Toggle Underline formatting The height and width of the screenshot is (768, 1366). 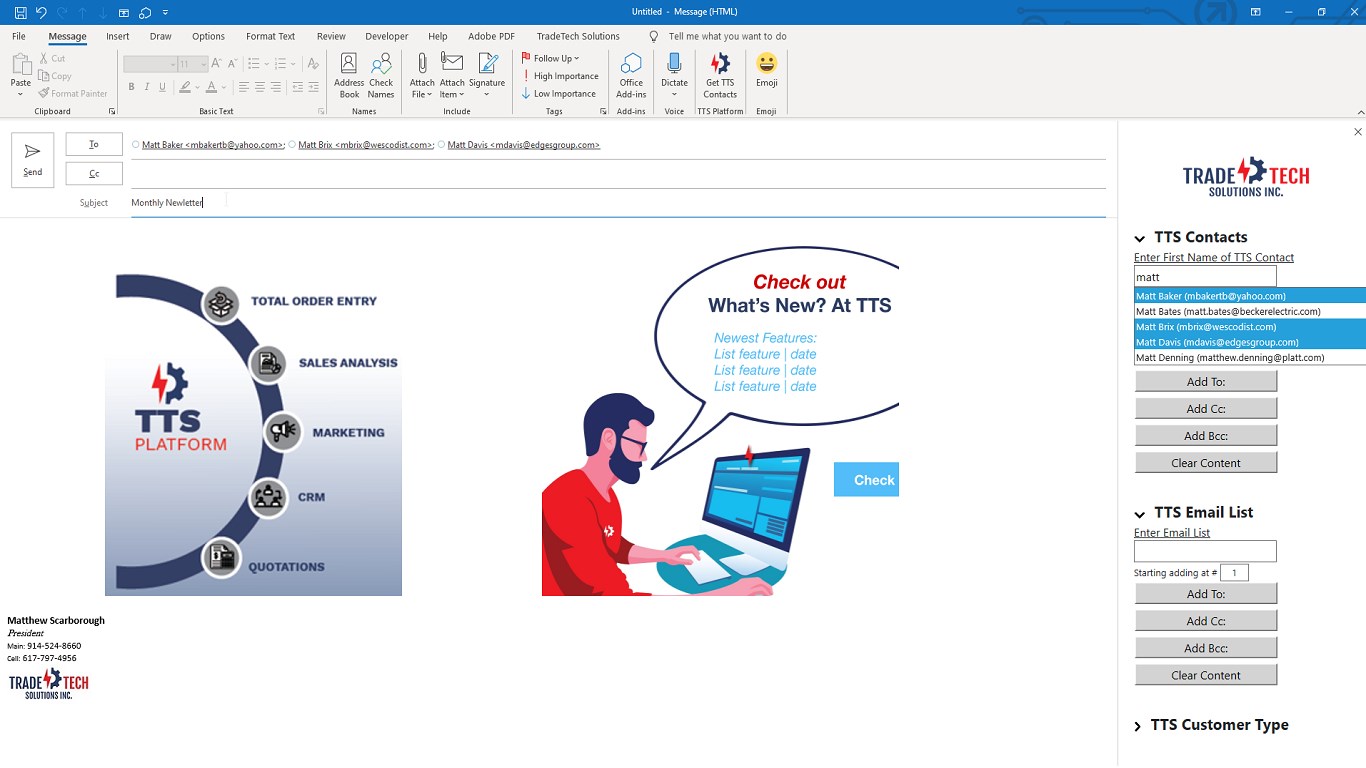[x=163, y=87]
